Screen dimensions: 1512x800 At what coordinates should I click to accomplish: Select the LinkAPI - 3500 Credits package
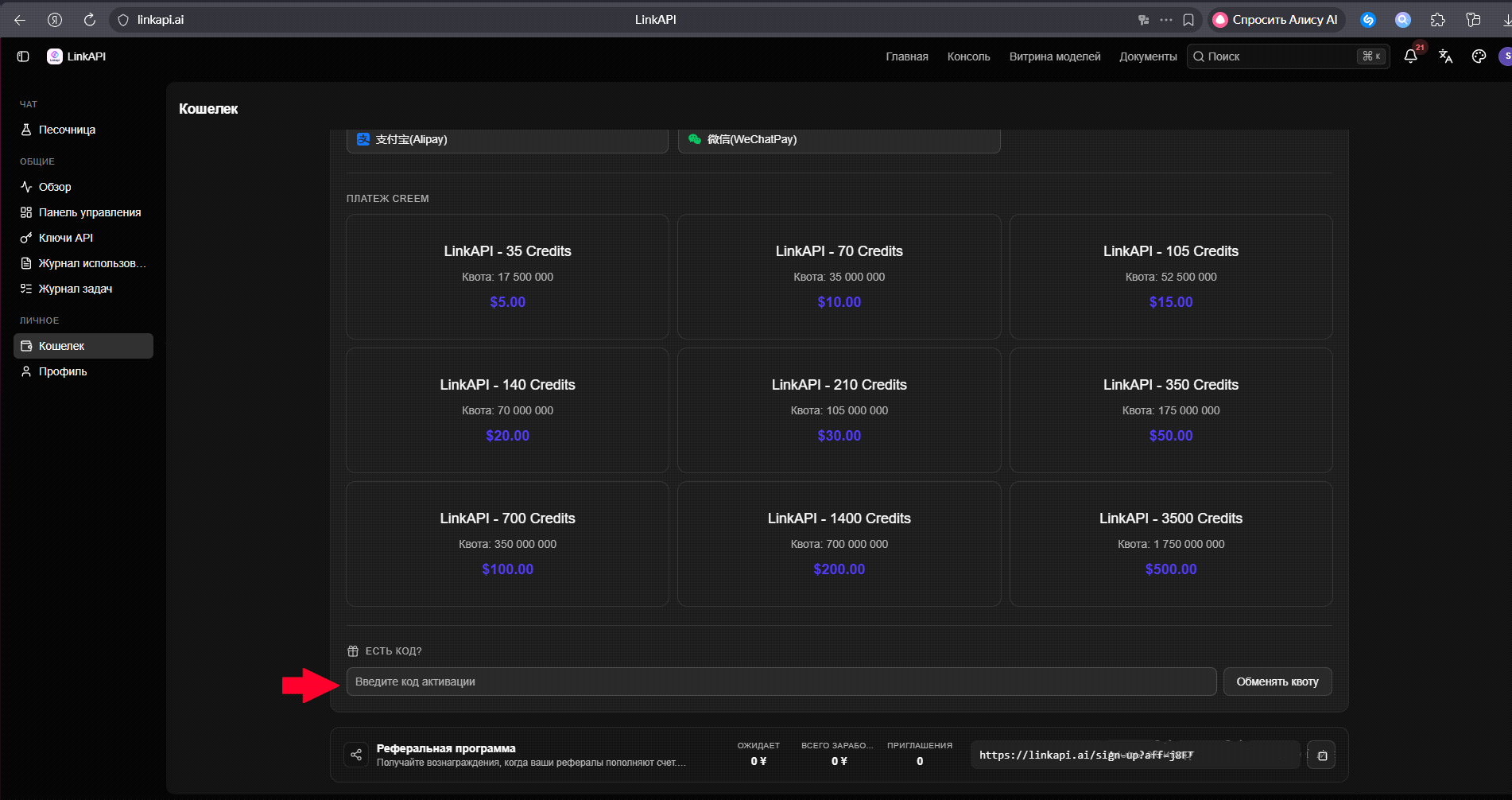(x=1171, y=544)
